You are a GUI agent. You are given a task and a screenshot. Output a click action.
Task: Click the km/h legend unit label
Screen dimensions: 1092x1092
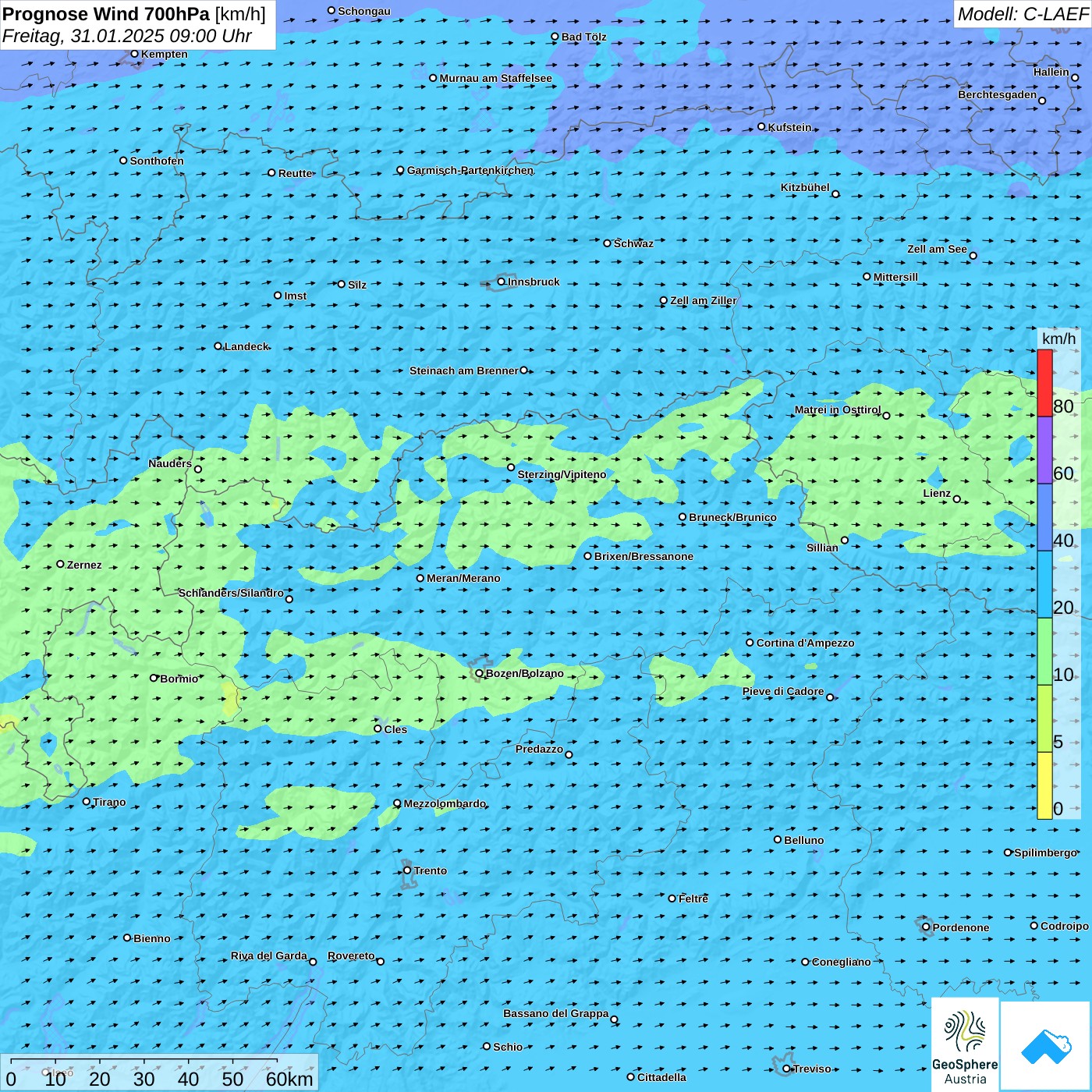click(1058, 339)
